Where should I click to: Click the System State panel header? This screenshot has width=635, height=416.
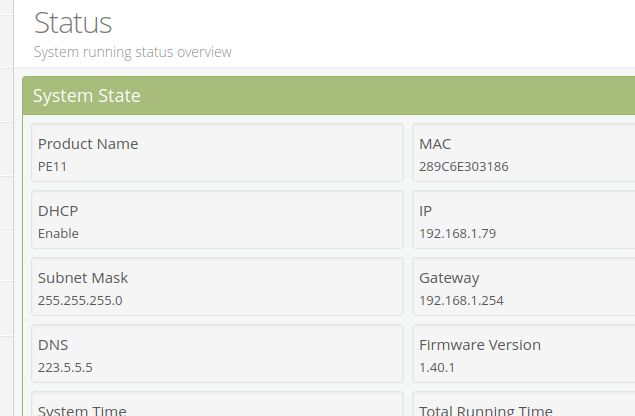87,96
